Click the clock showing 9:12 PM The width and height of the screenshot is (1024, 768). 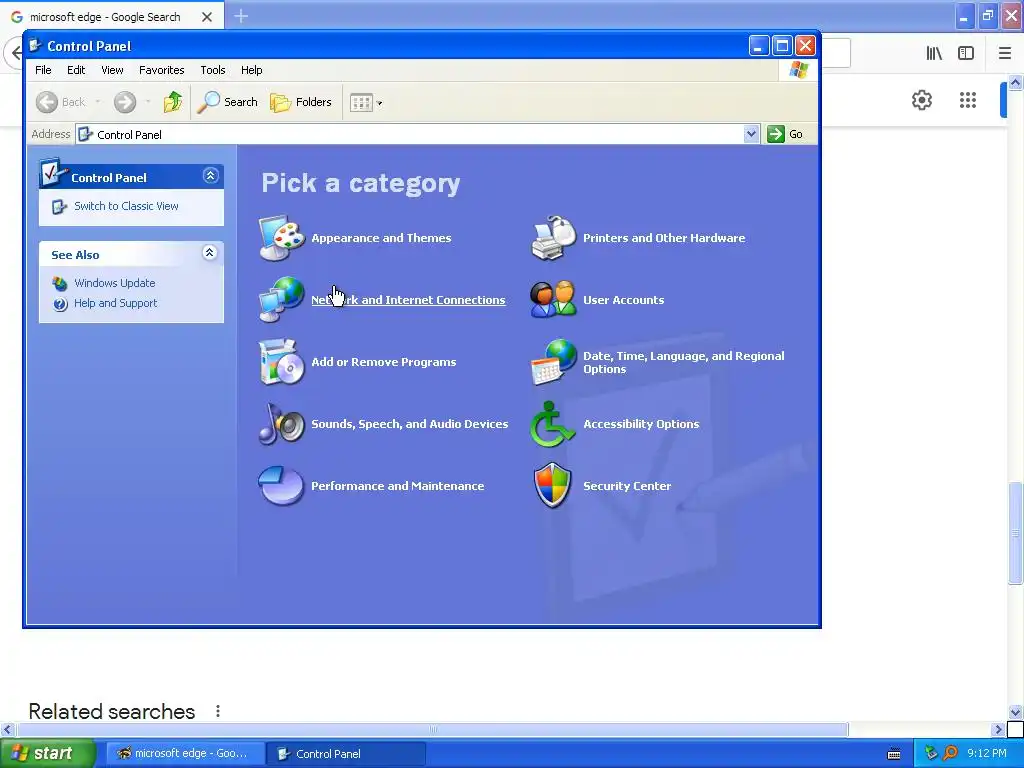coord(987,754)
